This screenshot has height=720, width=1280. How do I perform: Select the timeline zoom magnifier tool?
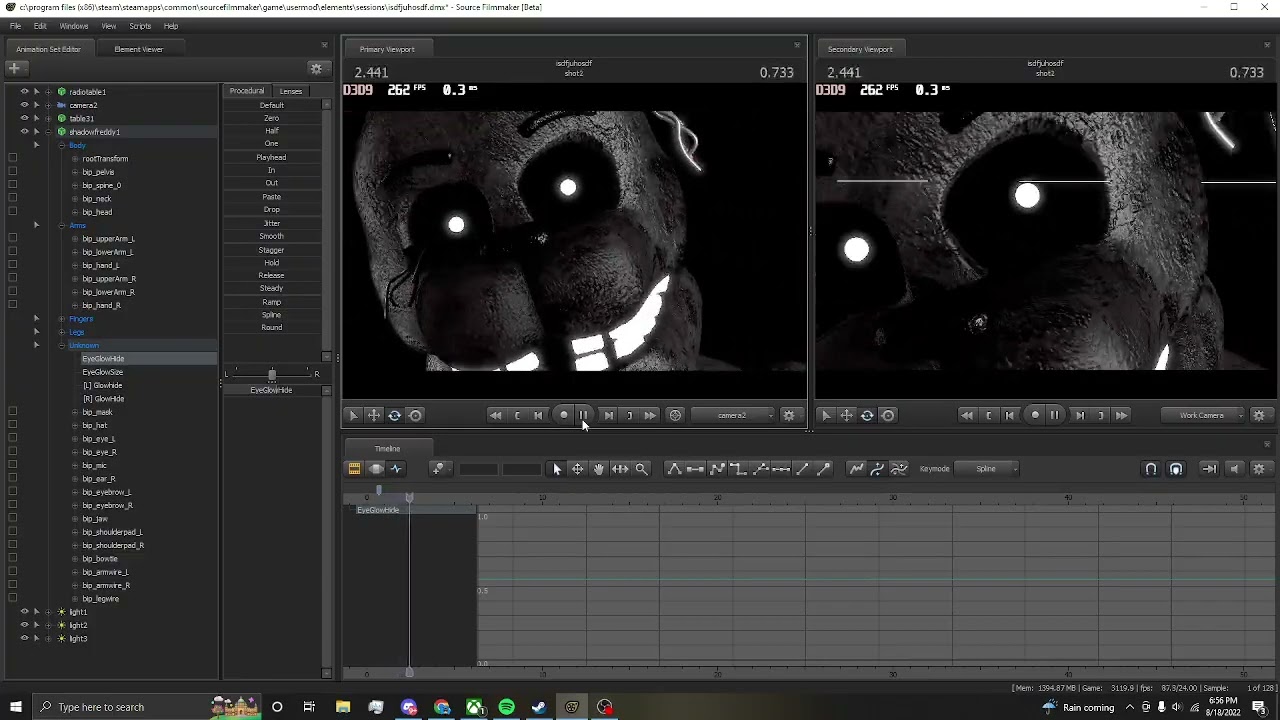642,469
